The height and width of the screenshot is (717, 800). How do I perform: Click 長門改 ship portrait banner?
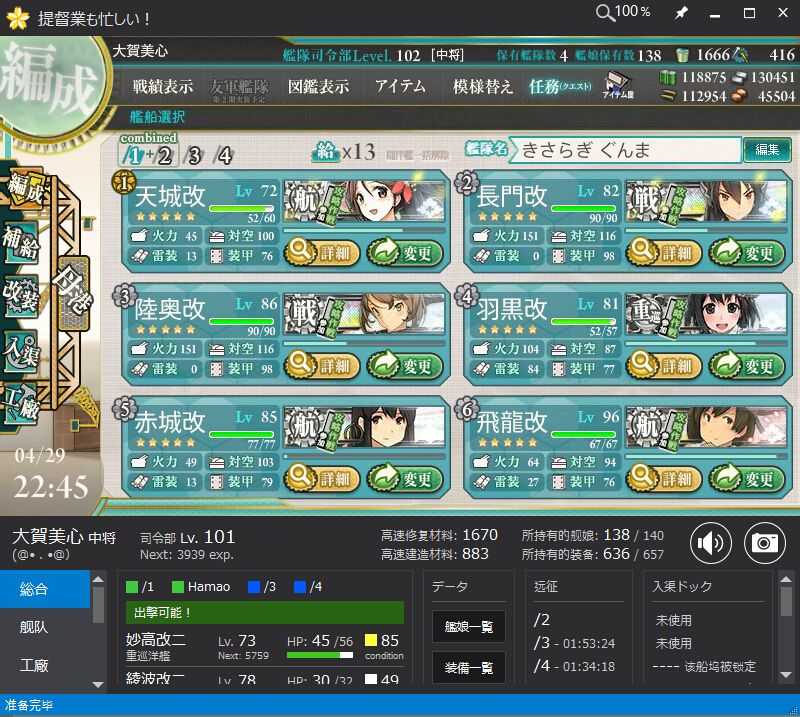(706, 201)
